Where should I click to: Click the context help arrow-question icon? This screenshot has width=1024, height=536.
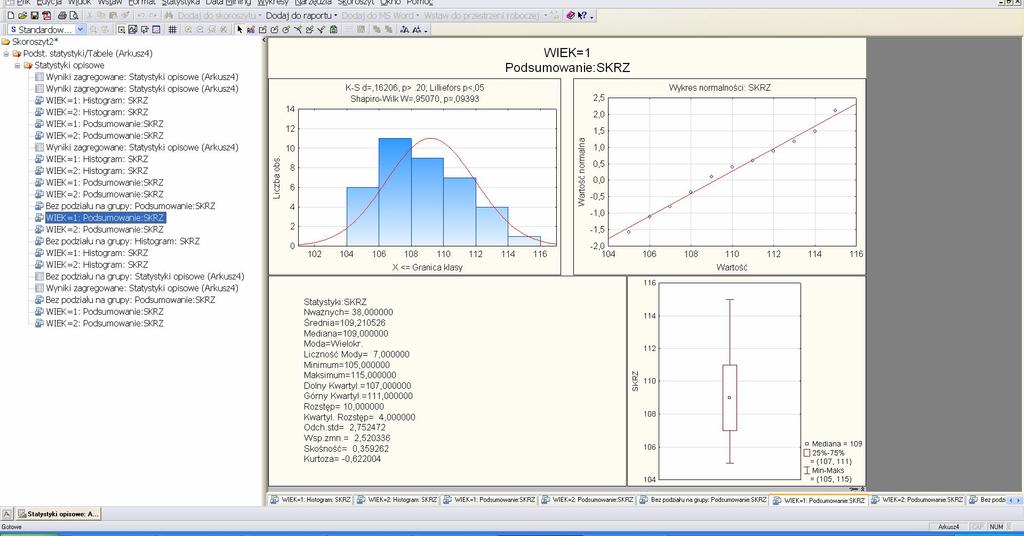(x=583, y=15)
